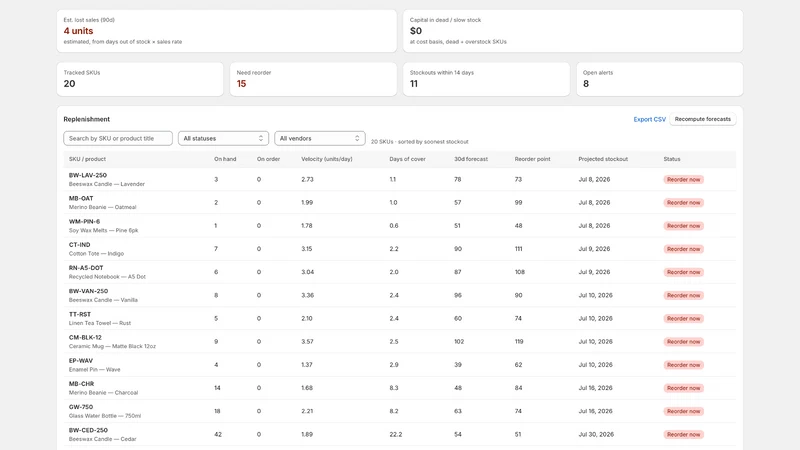Click 30d forecast 102 value
The width and height of the screenshot is (800, 450).
click(x=459, y=342)
